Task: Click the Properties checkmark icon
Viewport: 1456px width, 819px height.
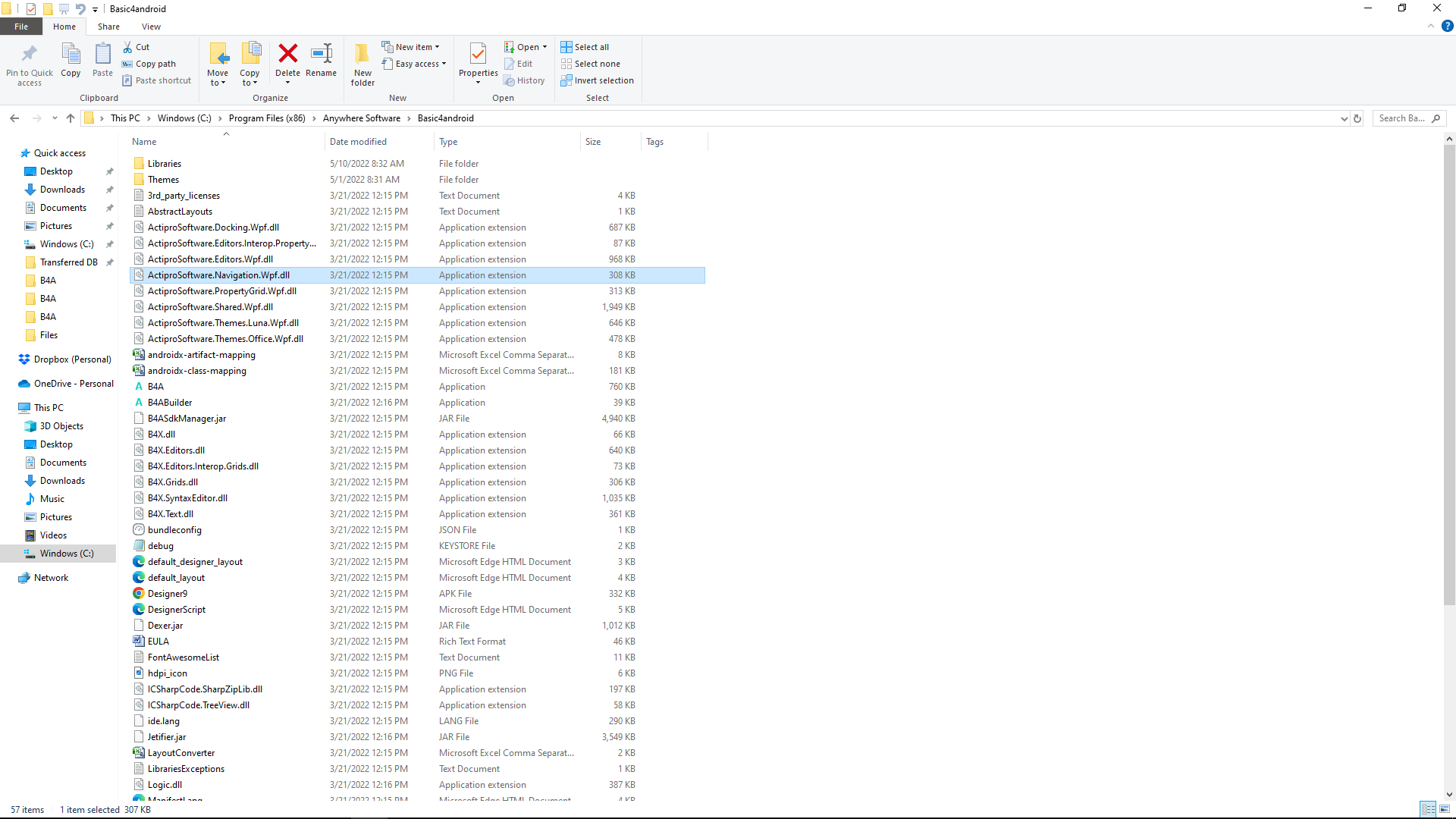Action: (478, 55)
